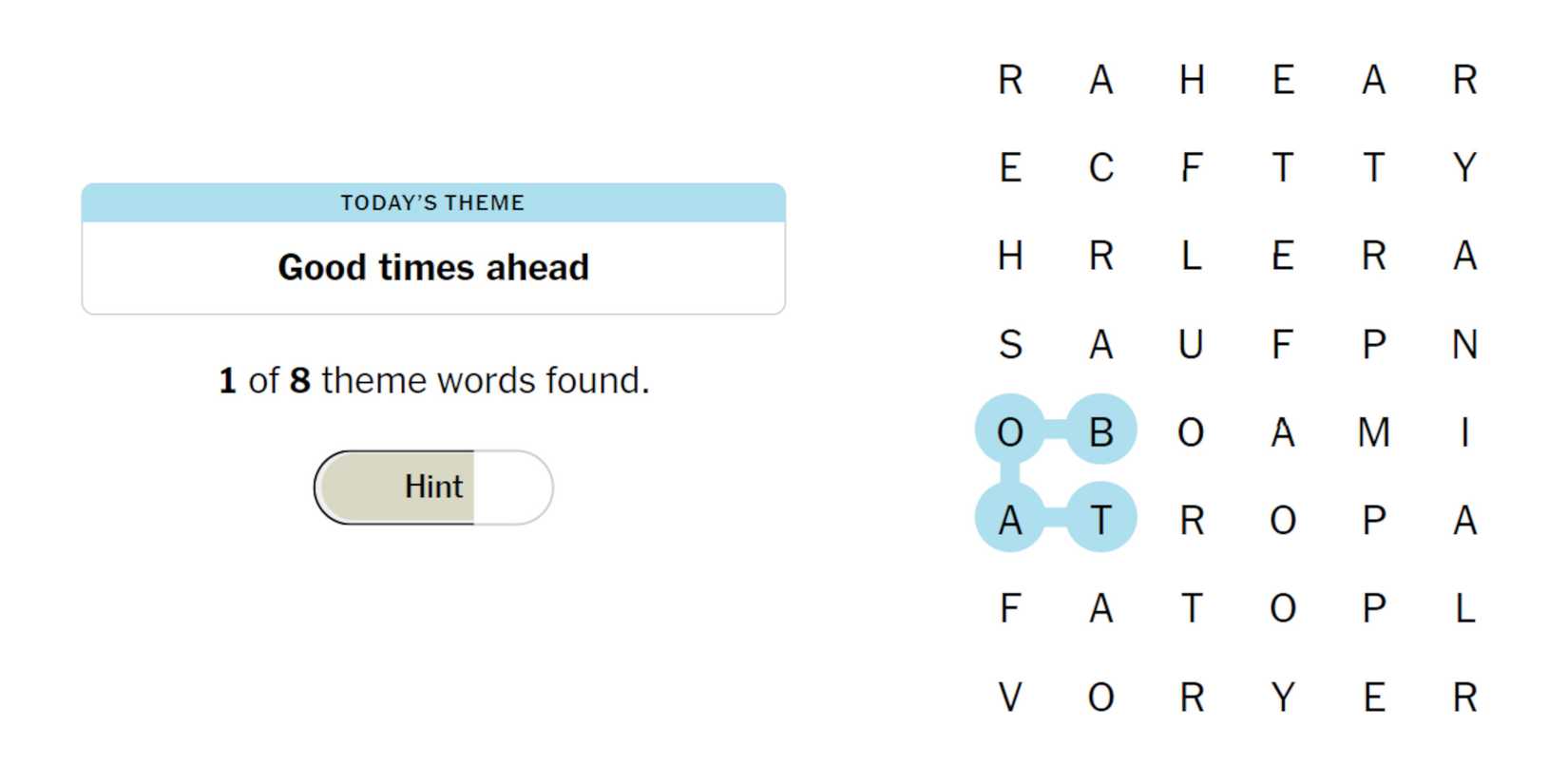1568x784 pixels.
Task: Click the Hint button
Action: click(433, 488)
